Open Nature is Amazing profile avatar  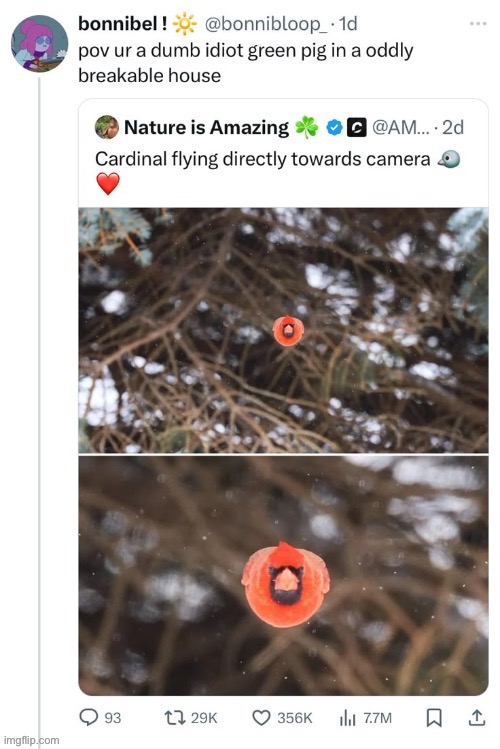click(x=107, y=127)
